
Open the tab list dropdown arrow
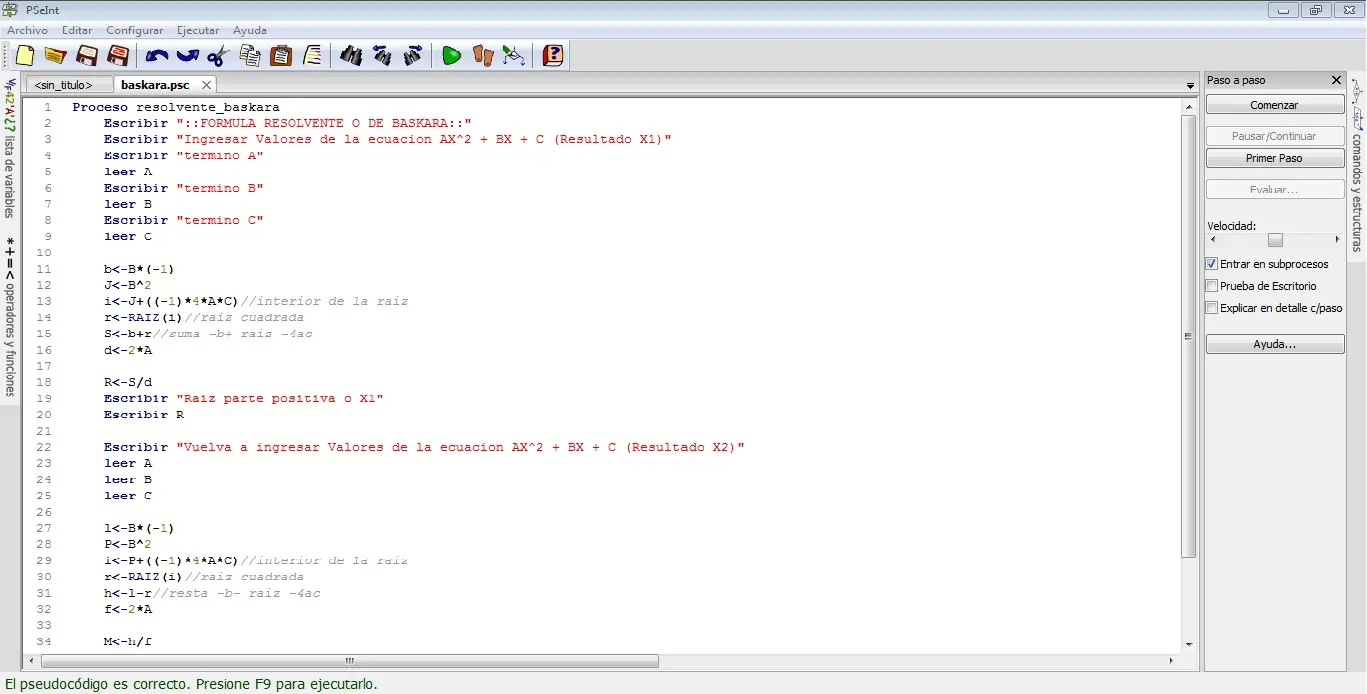coord(1190,86)
